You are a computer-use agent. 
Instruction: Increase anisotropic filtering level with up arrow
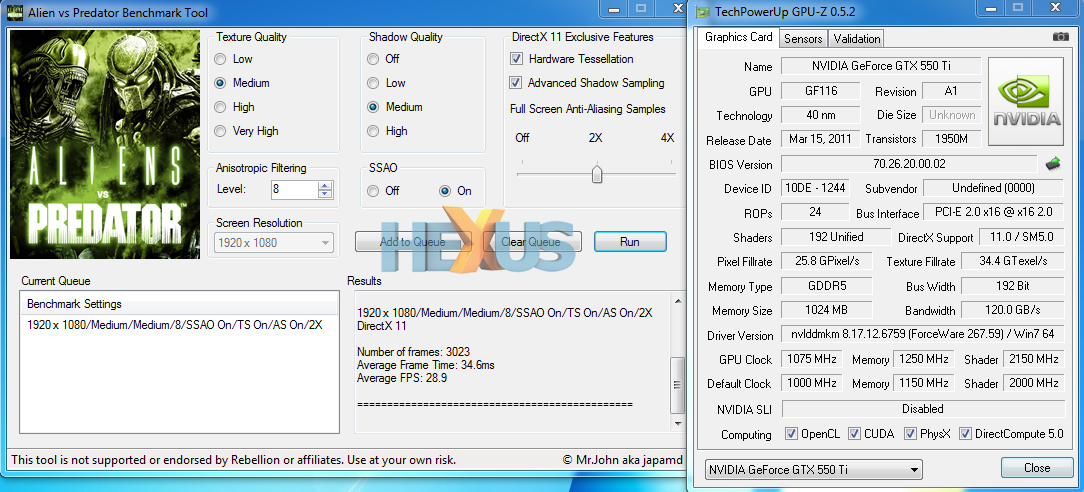click(325, 185)
